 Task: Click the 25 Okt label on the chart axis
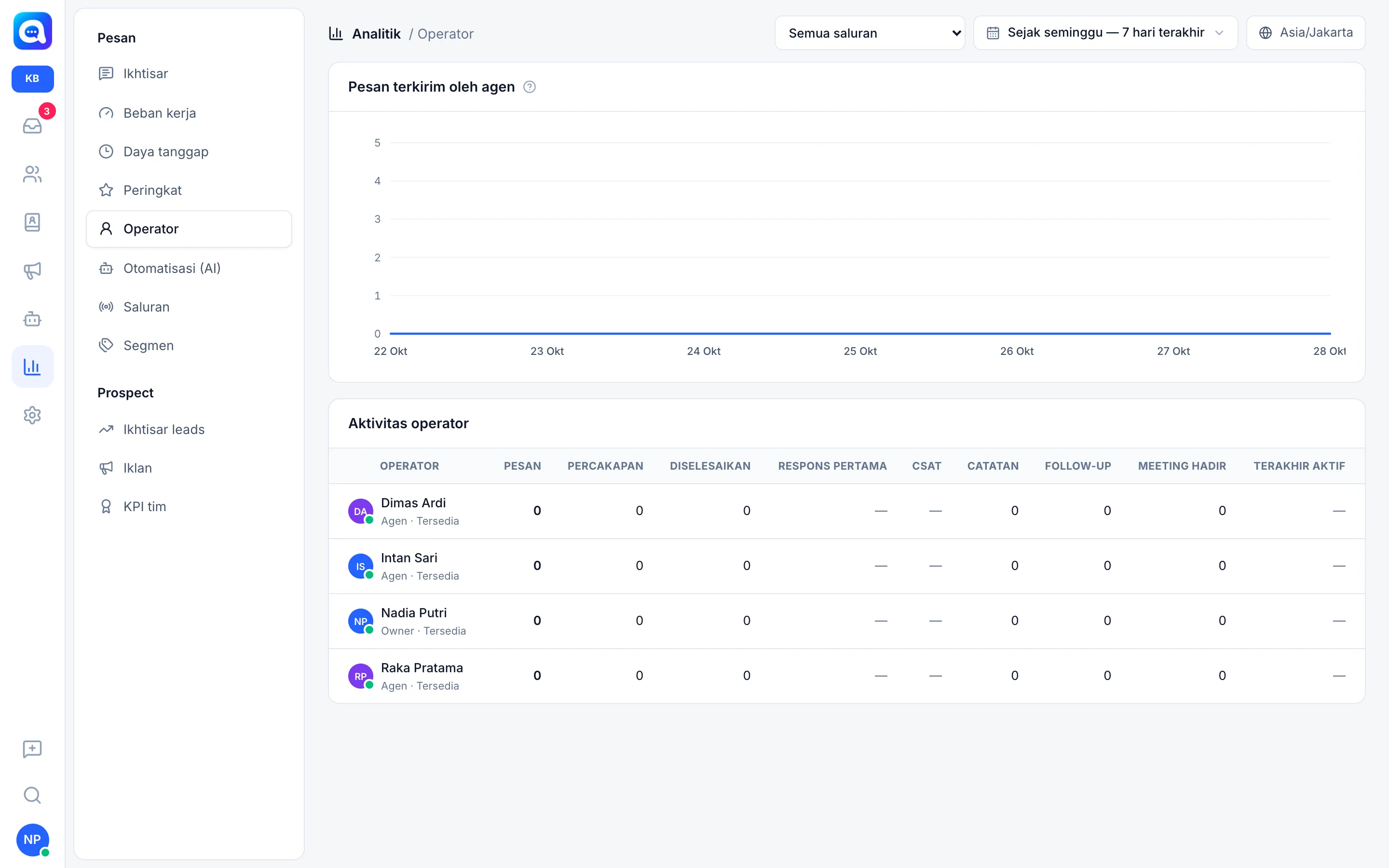[860, 352]
